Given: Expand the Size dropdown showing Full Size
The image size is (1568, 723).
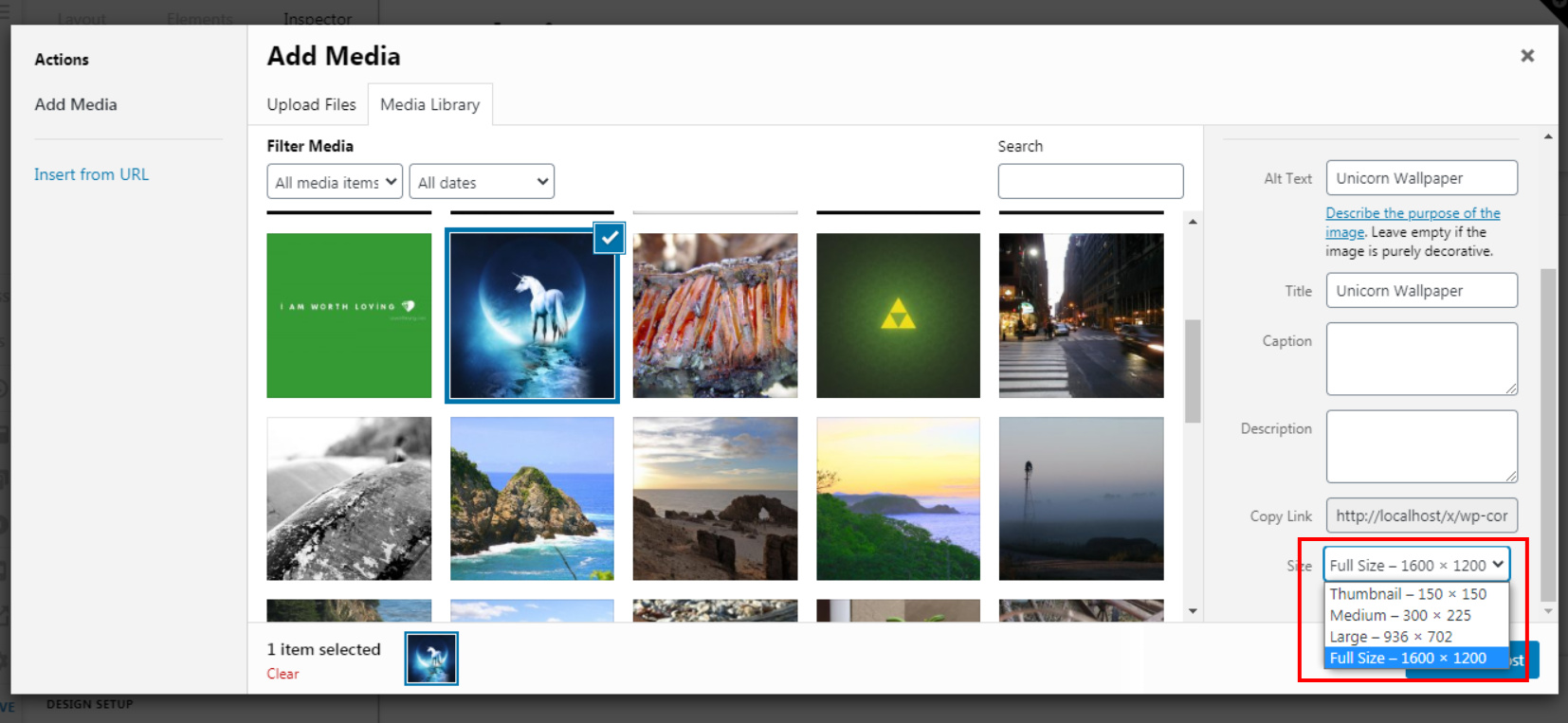Looking at the screenshot, I should tap(1416, 565).
